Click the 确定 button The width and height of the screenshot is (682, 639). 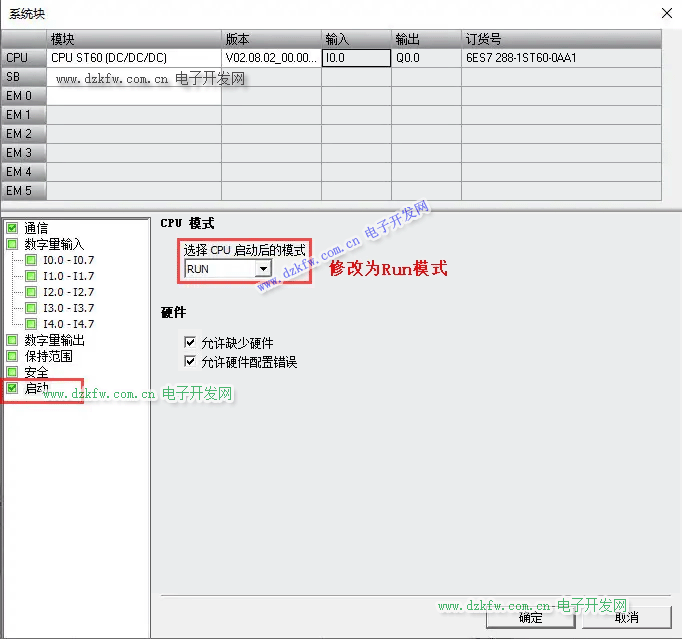pyautogui.click(x=530, y=618)
